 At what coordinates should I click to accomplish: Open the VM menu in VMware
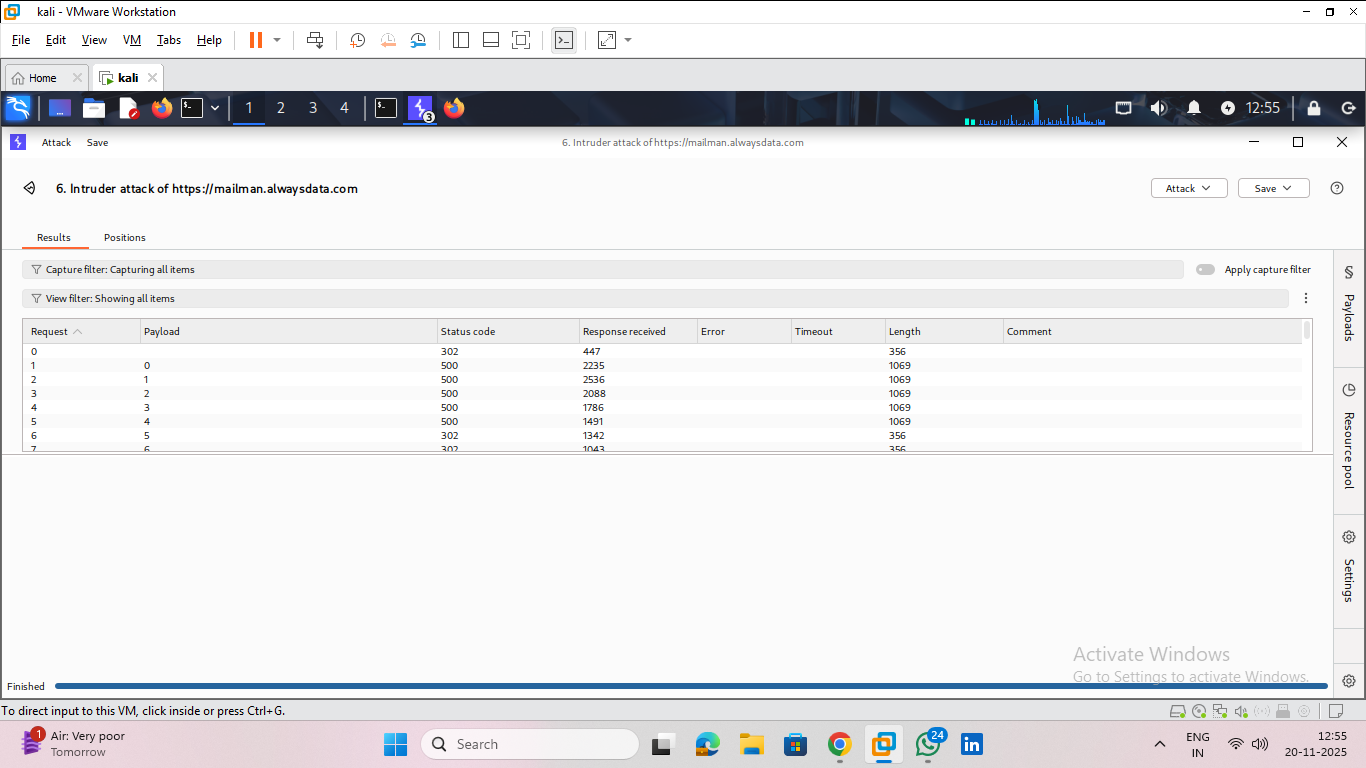click(x=132, y=40)
